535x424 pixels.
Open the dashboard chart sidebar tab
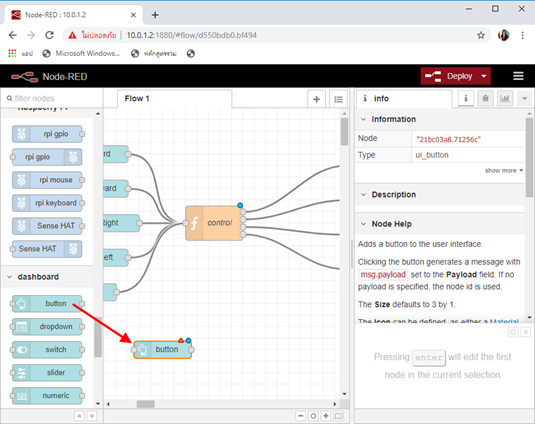click(505, 99)
